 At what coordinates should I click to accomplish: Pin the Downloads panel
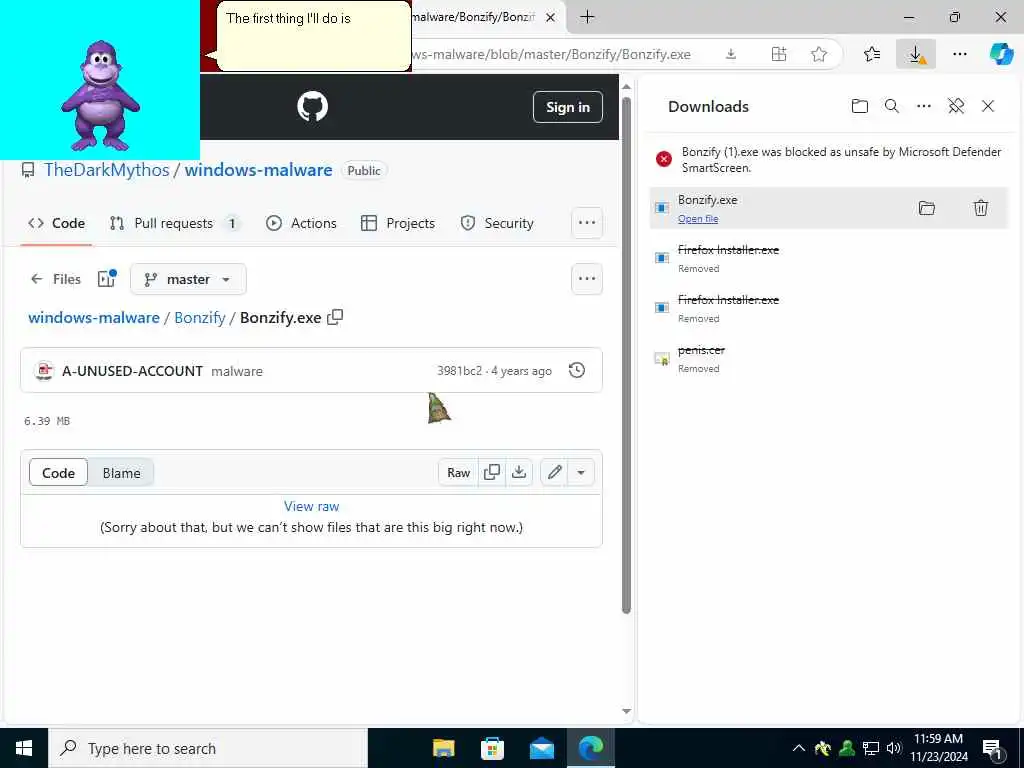(956, 106)
